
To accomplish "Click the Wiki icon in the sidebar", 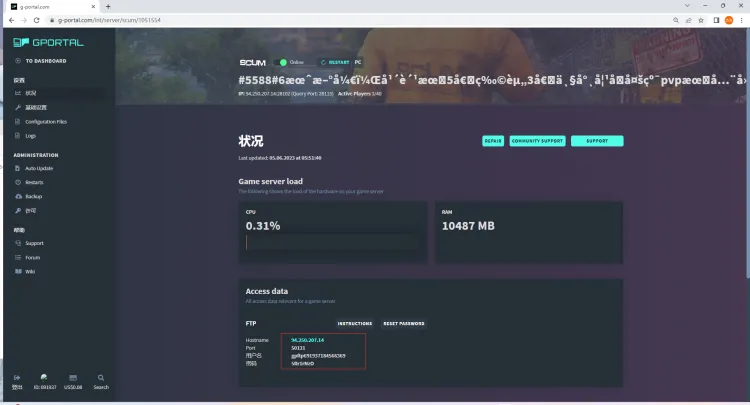I will tap(17, 271).
